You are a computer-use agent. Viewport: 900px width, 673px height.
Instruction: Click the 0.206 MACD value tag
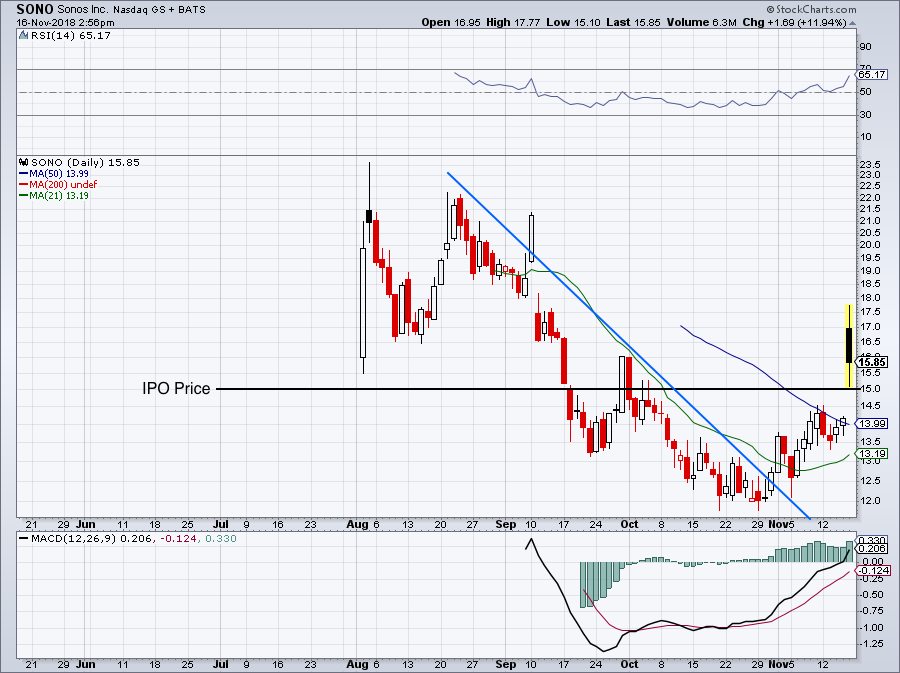[872, 549]
